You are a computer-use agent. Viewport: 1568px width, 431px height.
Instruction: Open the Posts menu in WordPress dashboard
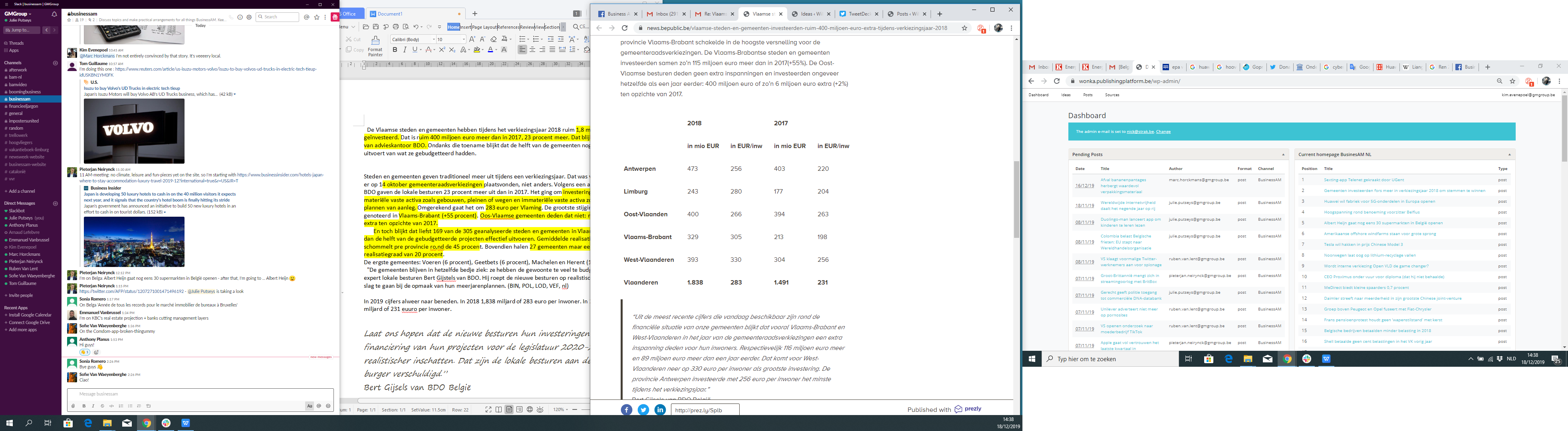click(x=1088, y=95)
